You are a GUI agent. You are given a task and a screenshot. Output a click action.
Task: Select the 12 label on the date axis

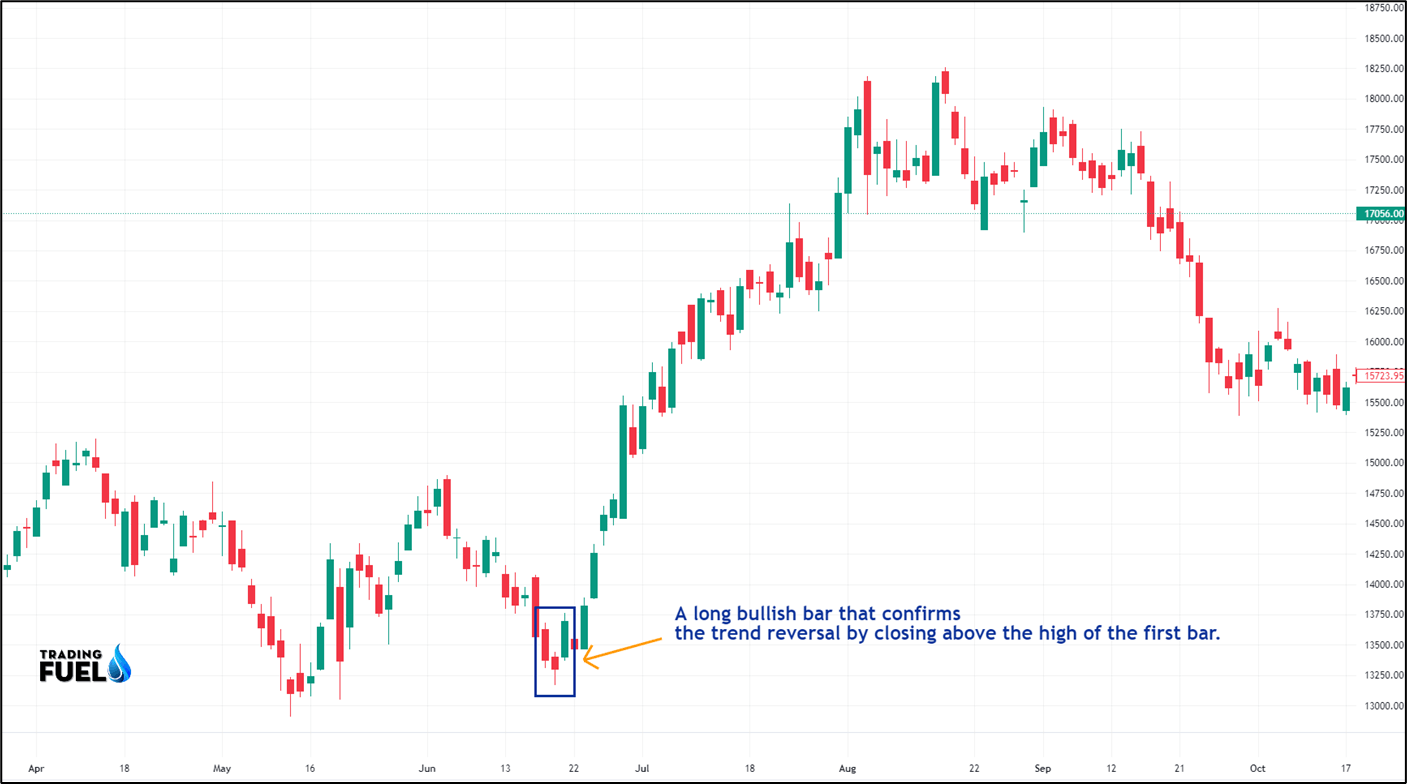click(1111, 769)
